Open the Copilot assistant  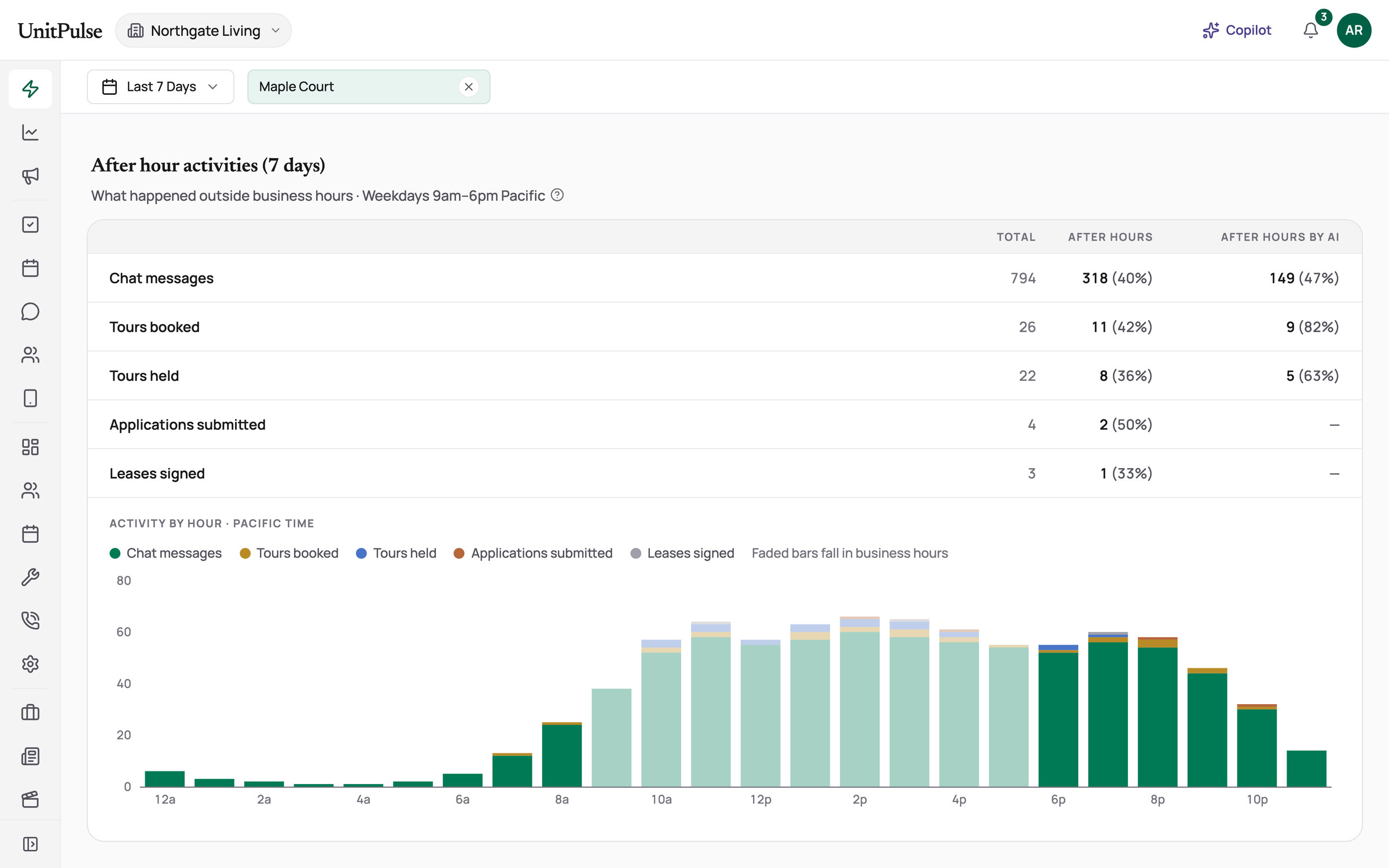(1237, 30)
